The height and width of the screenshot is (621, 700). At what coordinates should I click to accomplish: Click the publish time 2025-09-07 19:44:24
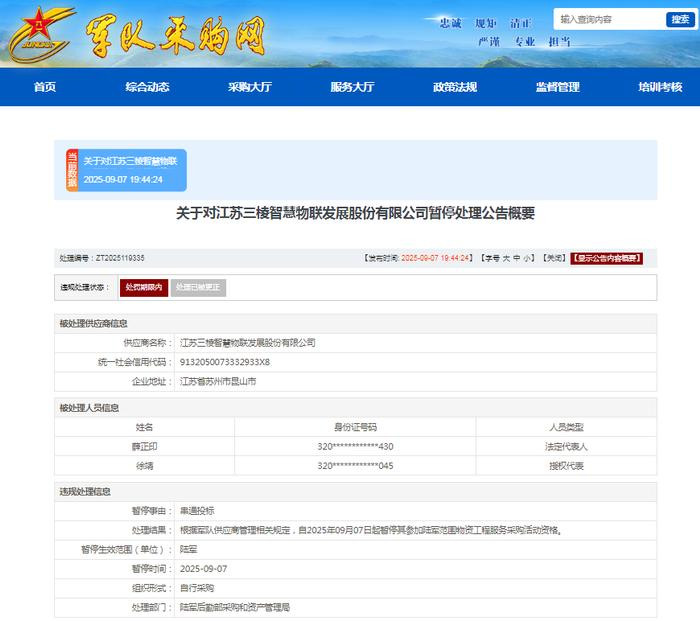(x=435, y=258)
